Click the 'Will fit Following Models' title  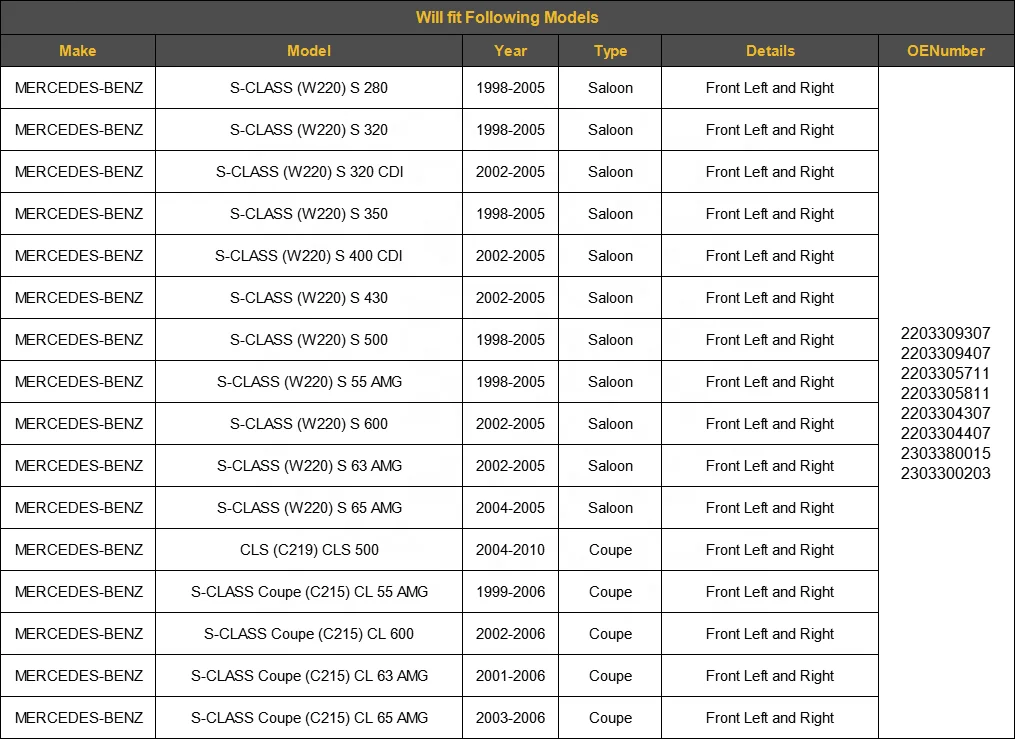pos(507,17)
